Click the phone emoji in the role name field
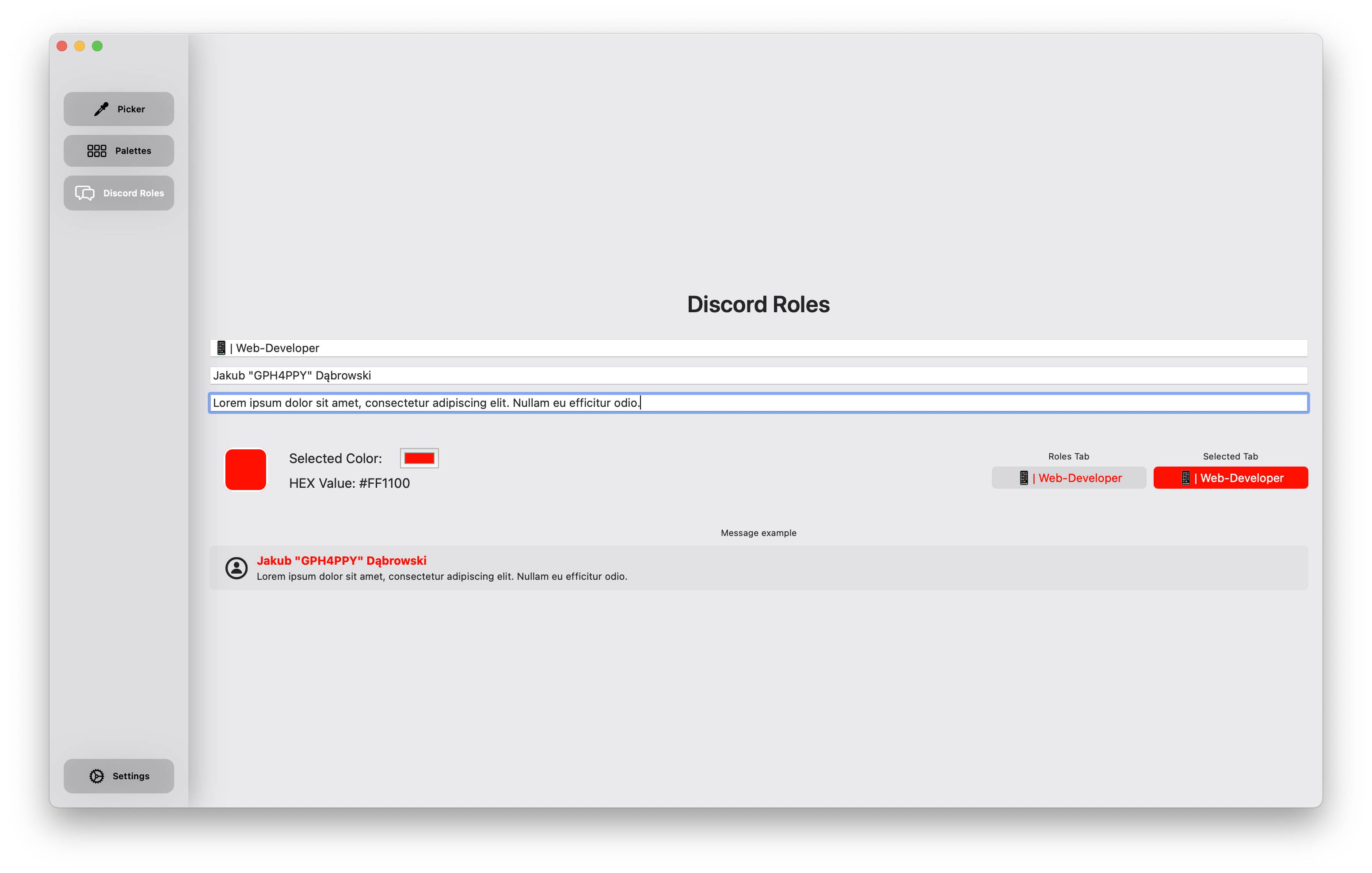This screenshot has height=873, width=1372. pos(221,347)
